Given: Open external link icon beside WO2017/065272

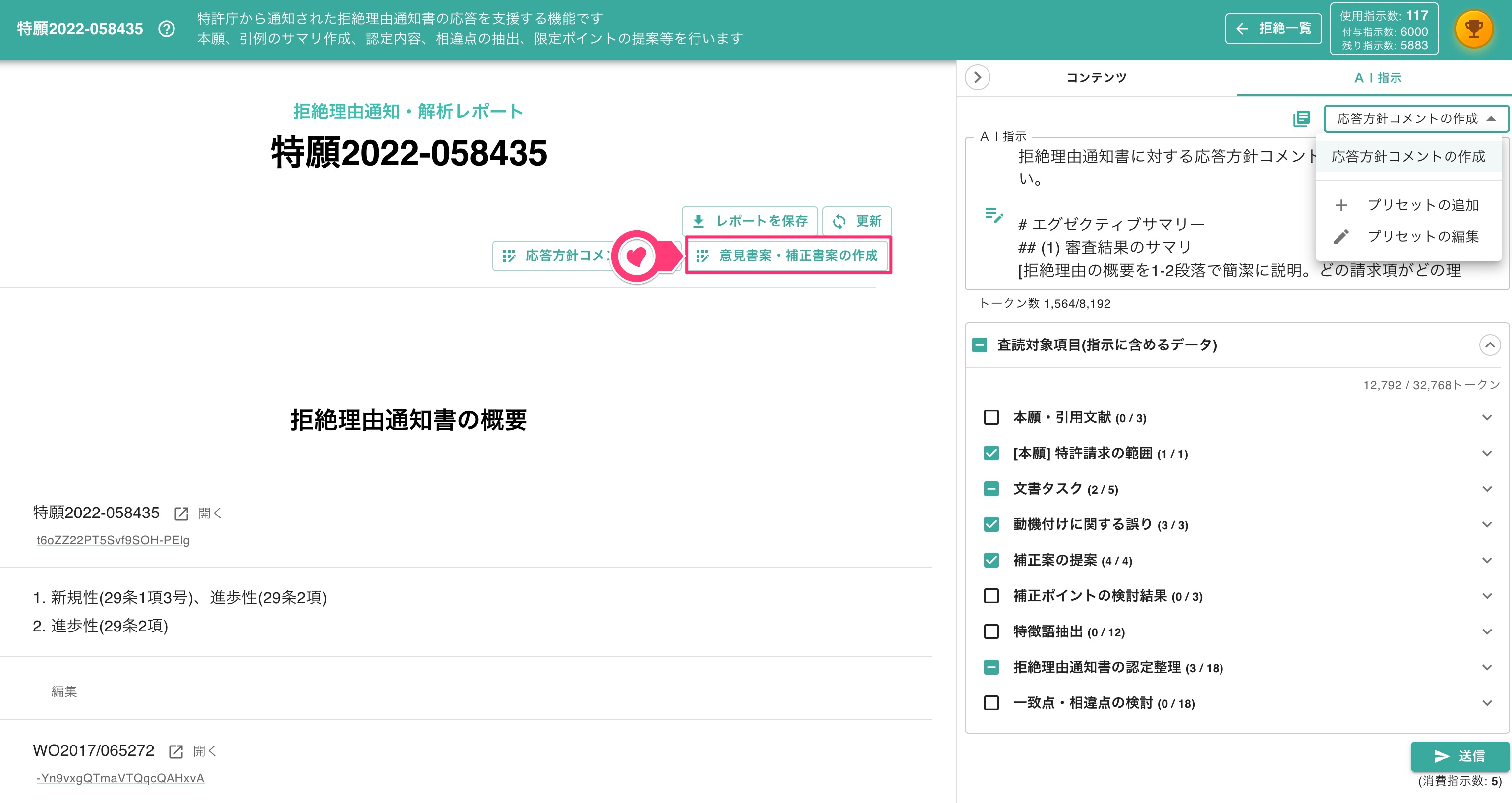Looking at the screenshot, I should coord(176,751).
